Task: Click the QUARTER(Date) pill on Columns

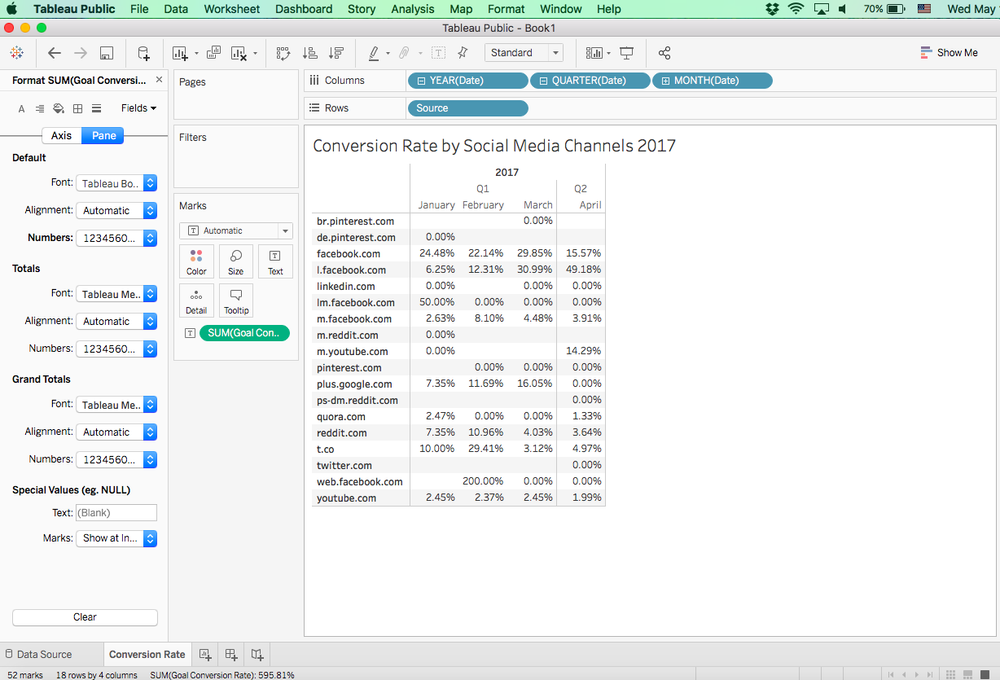Action: [x=590, y=80]
